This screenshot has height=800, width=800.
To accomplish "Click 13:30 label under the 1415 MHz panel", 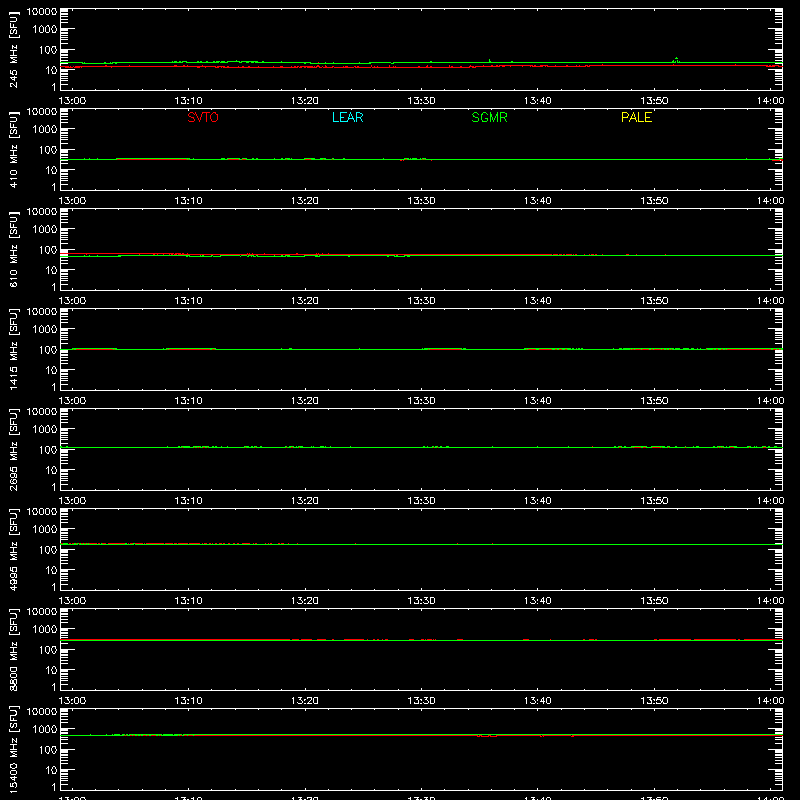I will tap(421, 401).
